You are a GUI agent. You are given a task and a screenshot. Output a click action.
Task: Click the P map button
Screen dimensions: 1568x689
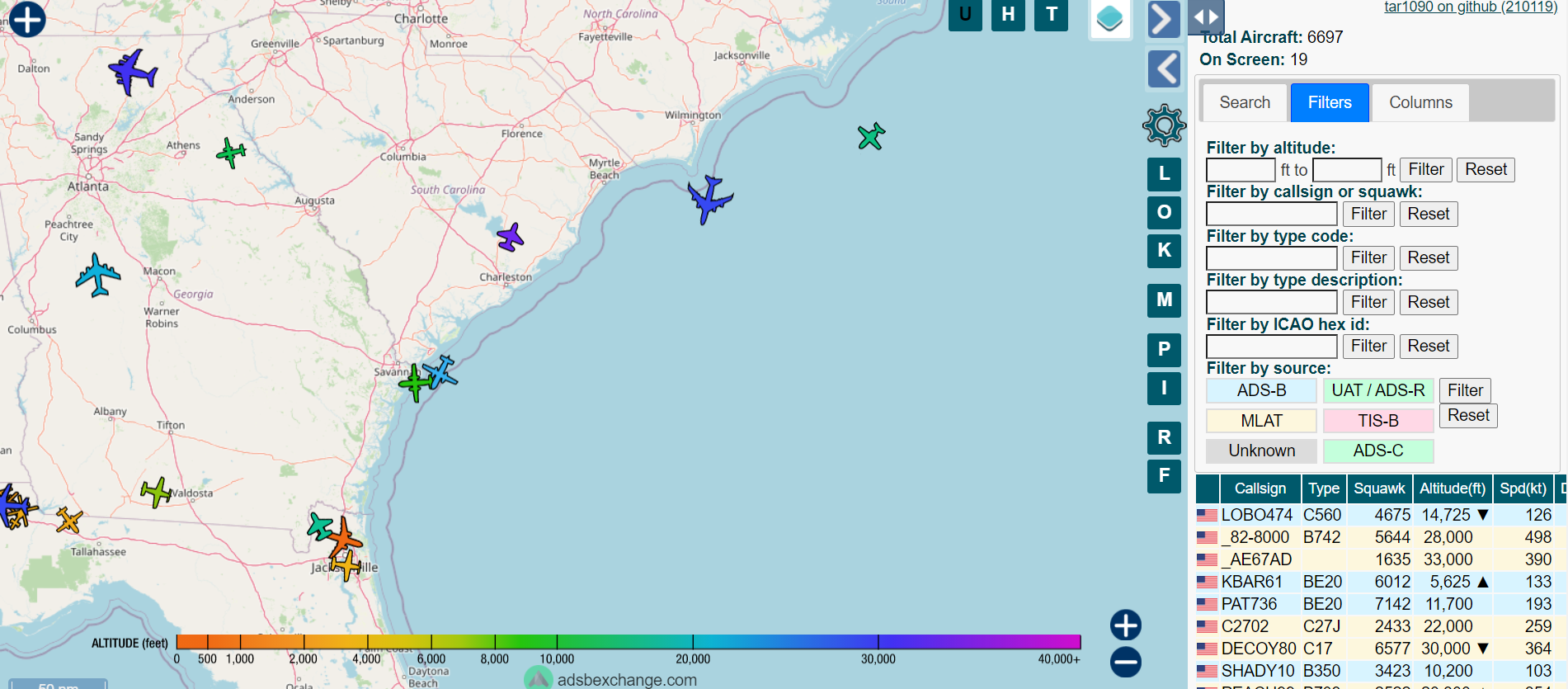1164,350
